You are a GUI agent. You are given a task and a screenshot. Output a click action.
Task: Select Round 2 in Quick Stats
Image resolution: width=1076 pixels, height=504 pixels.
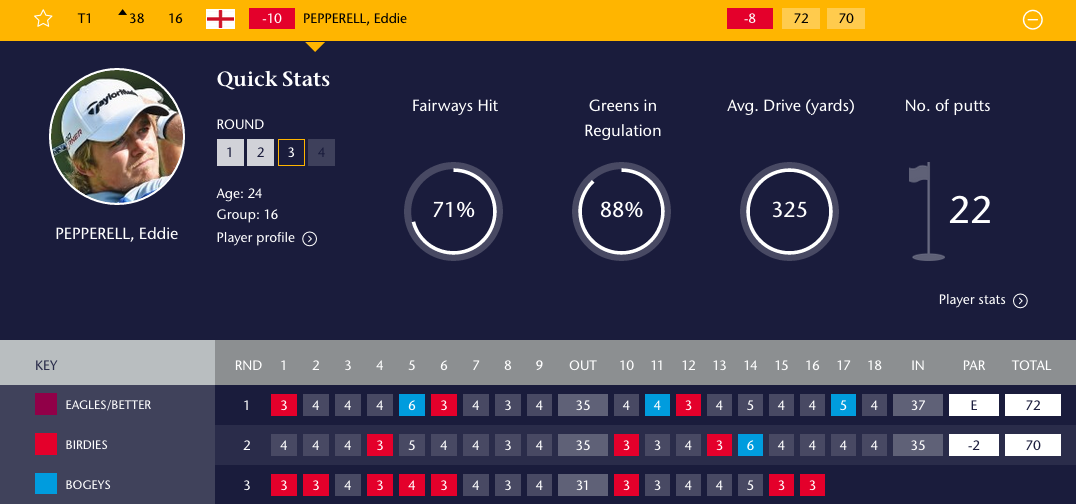point(260,152)
